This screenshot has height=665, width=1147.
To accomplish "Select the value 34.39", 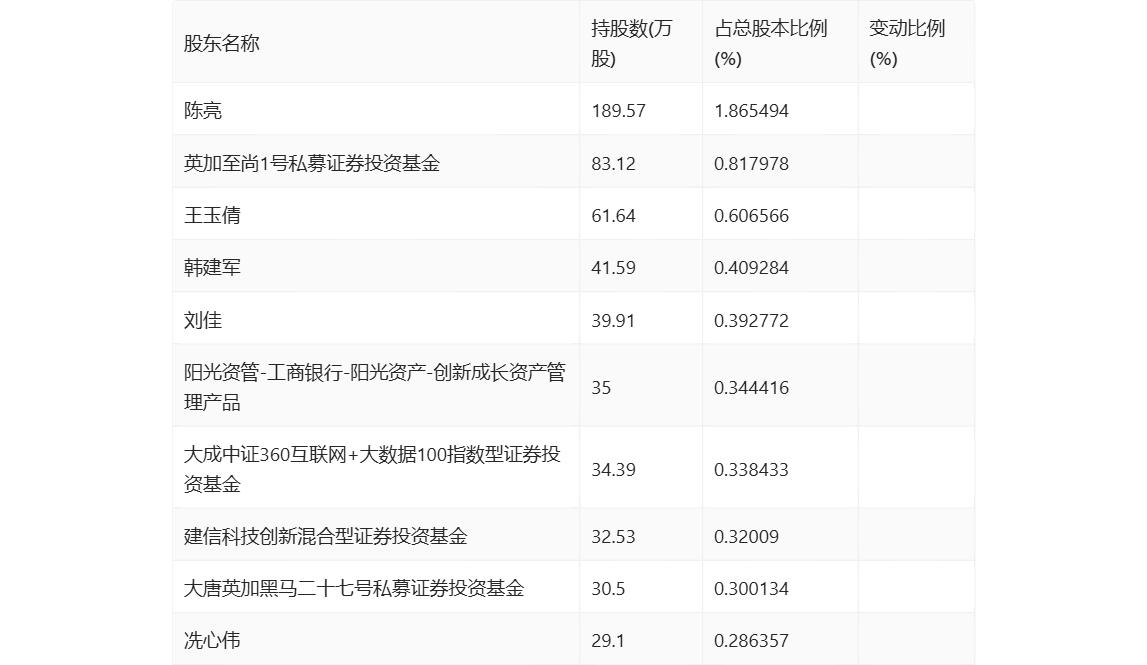I will [613, 469].
